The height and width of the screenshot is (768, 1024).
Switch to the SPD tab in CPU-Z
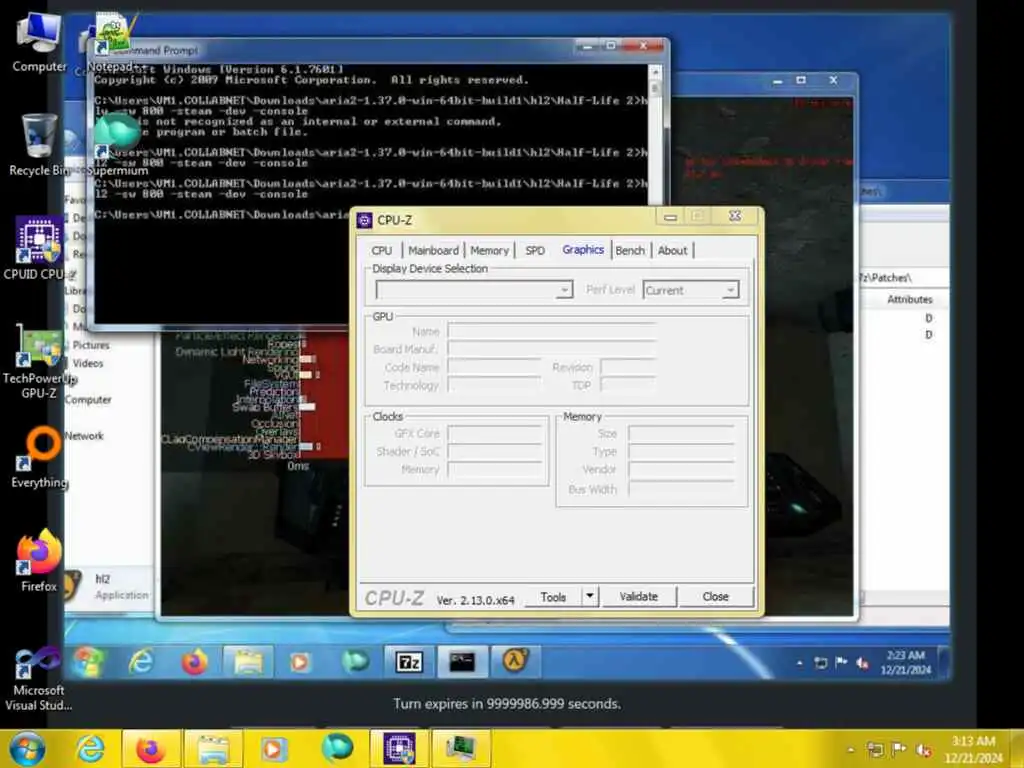click(x=535, y=250)
